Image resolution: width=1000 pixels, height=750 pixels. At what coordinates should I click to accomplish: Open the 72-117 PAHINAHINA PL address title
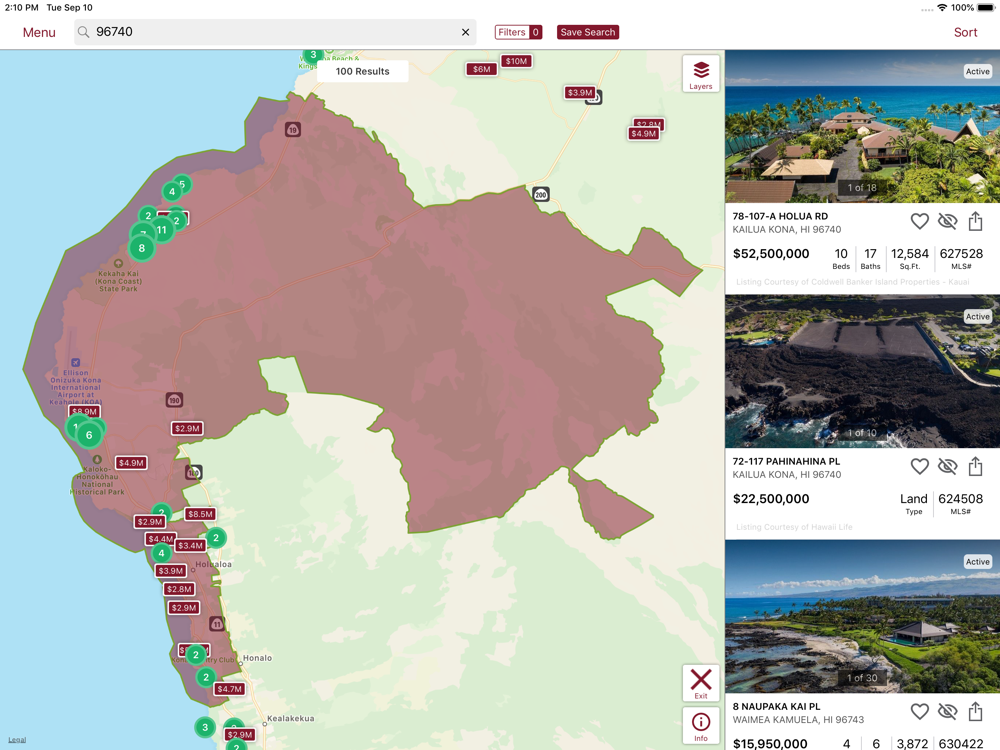click(x=786, y=461)
